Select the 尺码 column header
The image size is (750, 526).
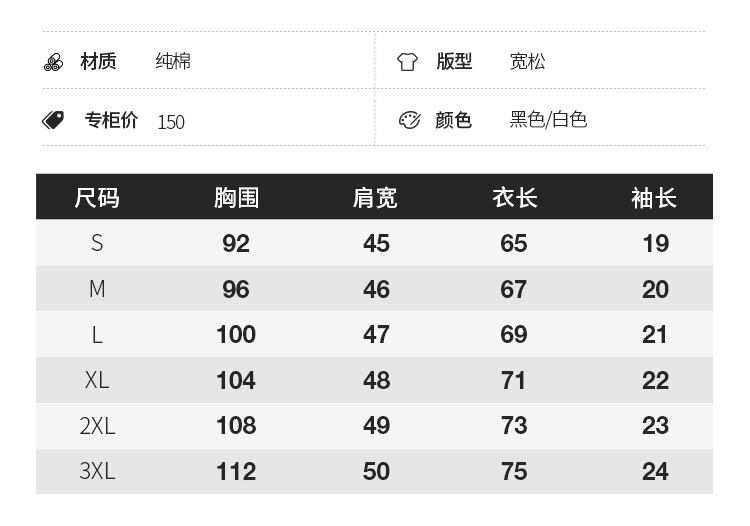[97, 198]
